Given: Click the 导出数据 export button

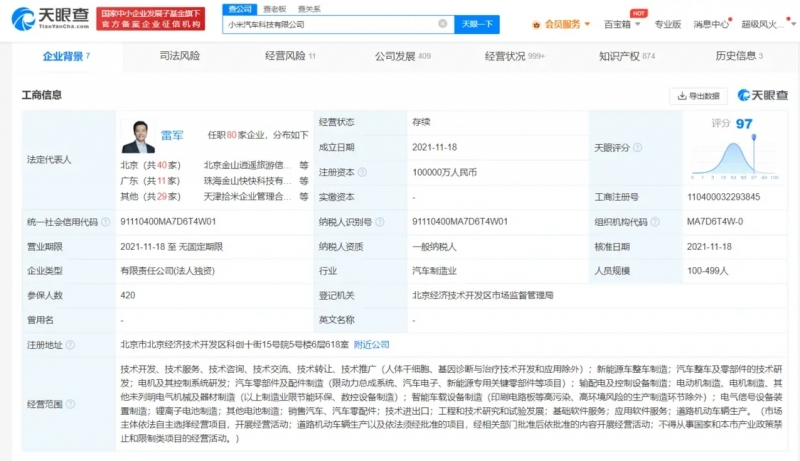Looking at the screenshot, I should pos(698,96).
